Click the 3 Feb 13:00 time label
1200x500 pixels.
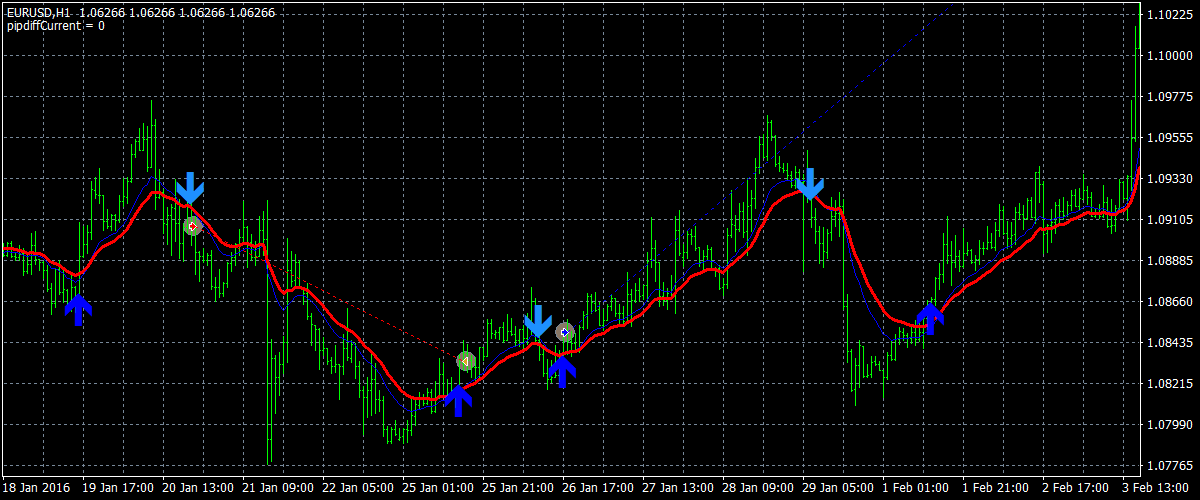(1158, 489)
